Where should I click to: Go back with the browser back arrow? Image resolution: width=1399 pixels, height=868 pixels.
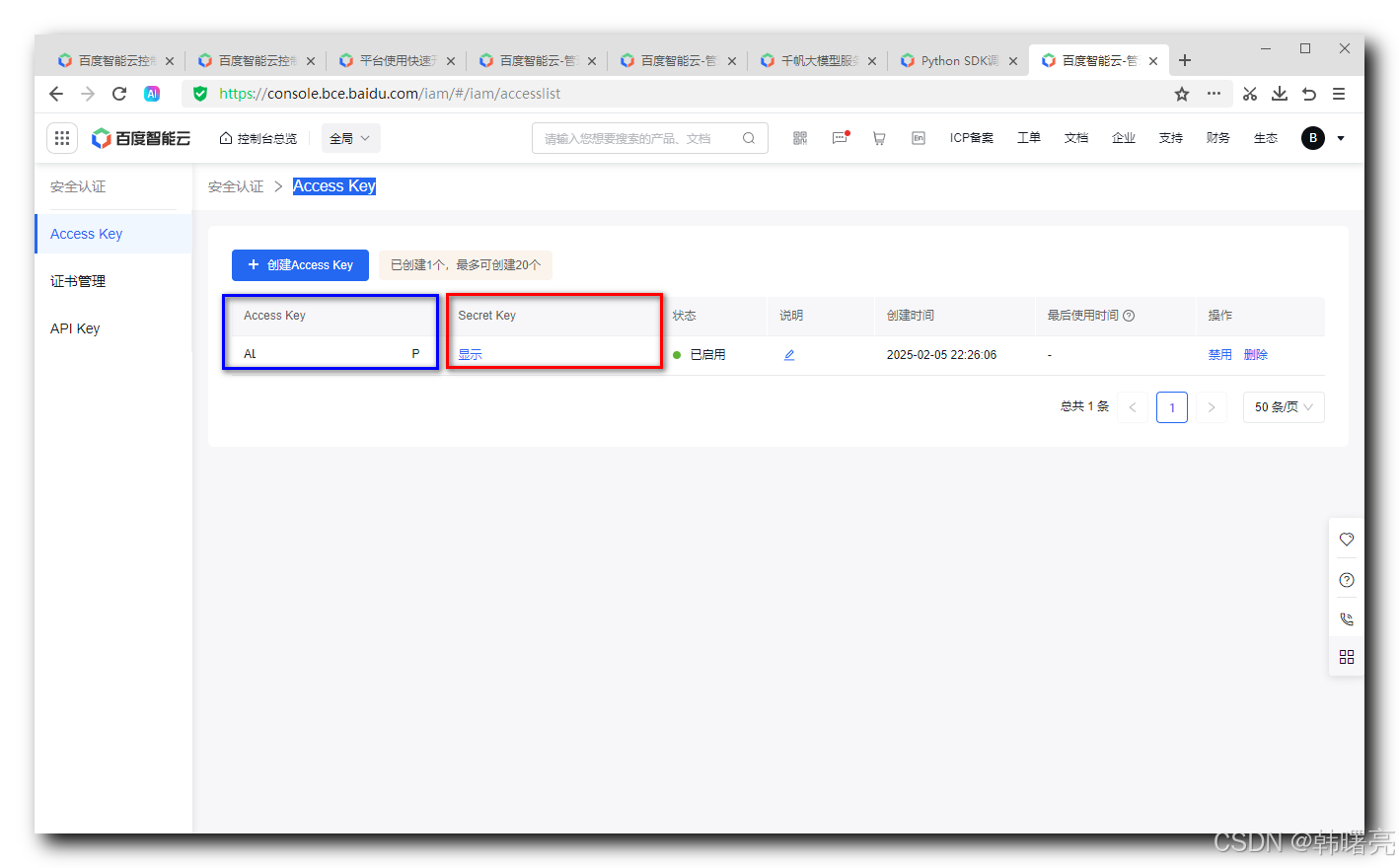(56, 94)
